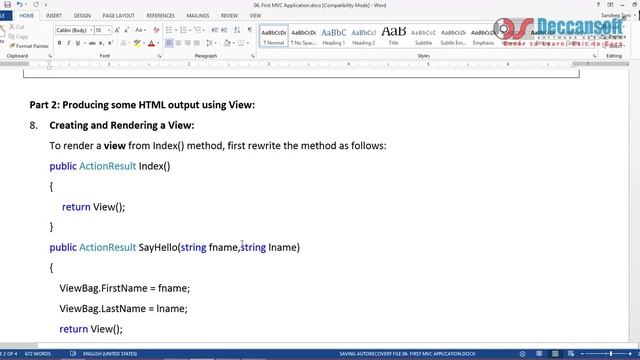640x360 pixels.
Task: Open Underline style dropdown arrow
Action: point(84,43)
